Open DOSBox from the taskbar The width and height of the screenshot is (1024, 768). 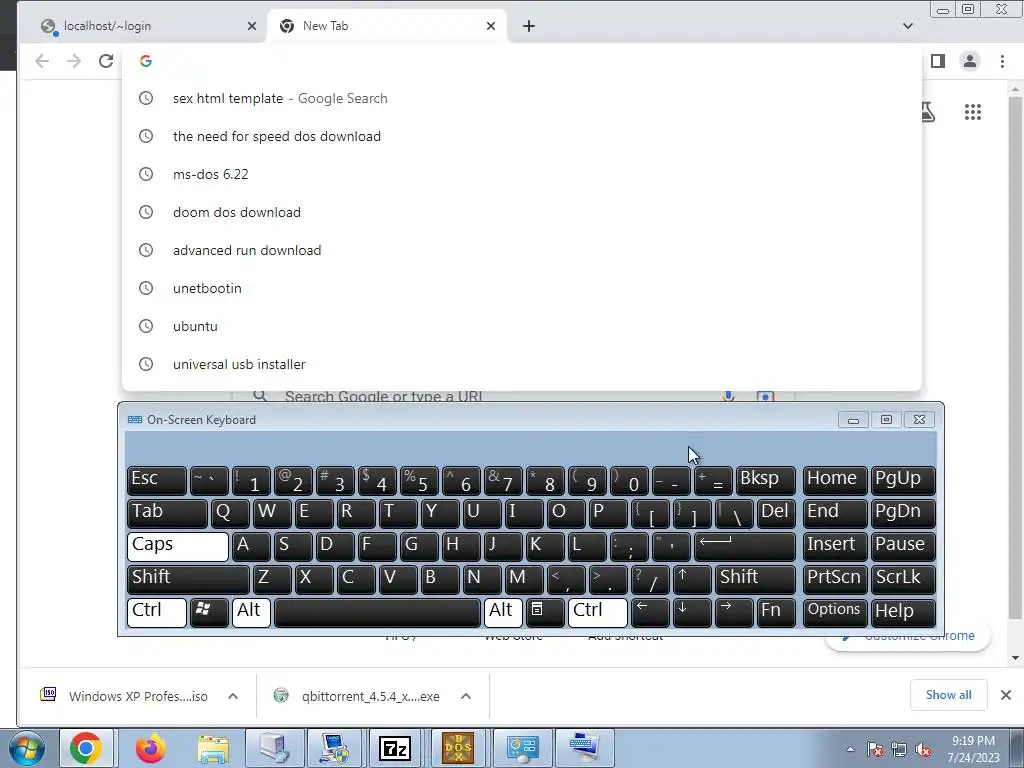point(458,748)
